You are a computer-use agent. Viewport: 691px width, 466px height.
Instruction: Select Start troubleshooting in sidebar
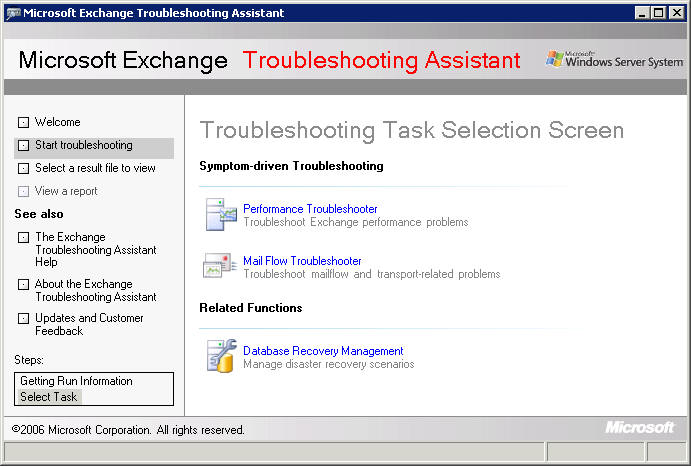click(x=84, y=145)
